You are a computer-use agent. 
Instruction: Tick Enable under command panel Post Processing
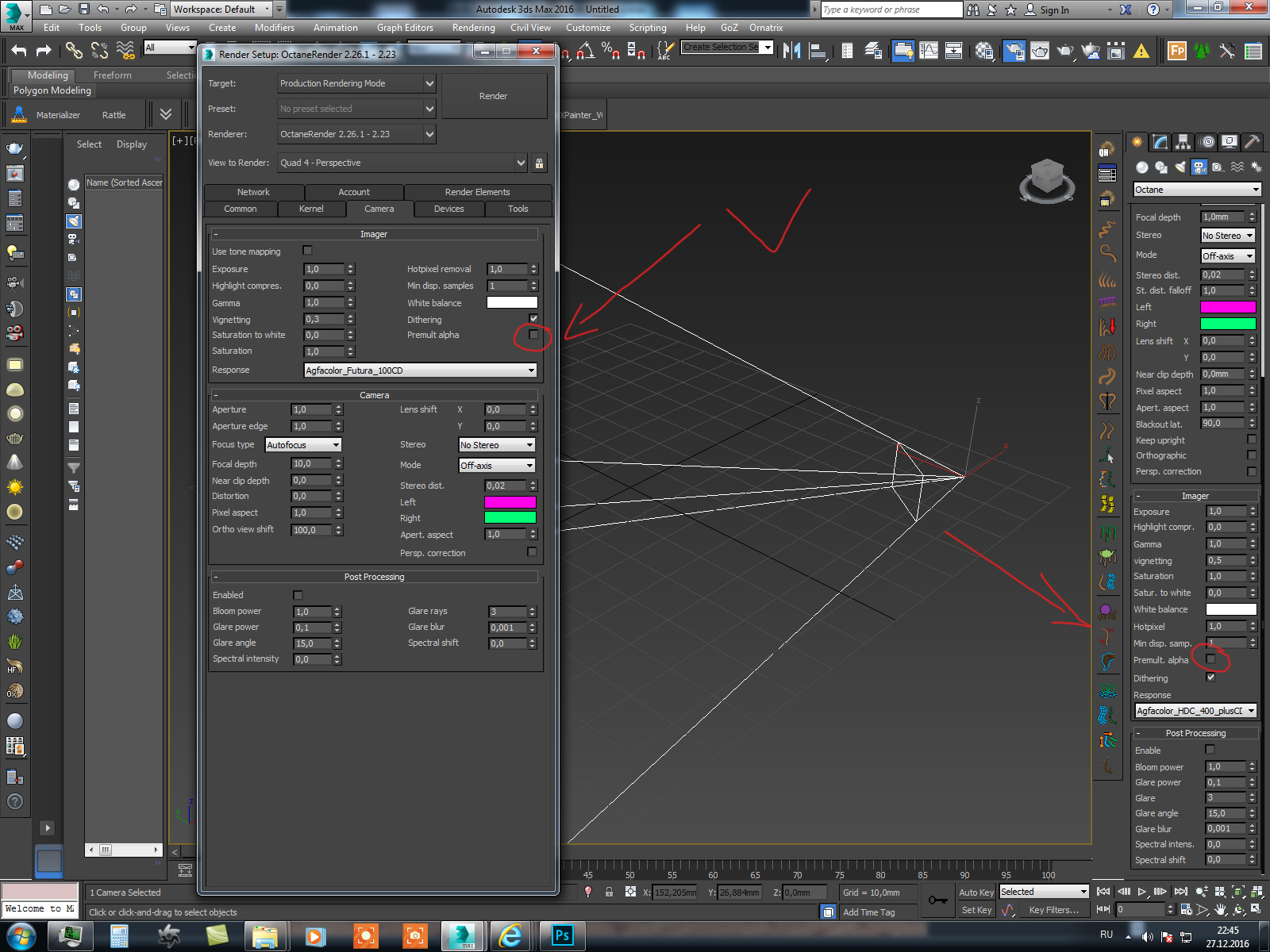pyautogui.click(x=1210, y=750)
